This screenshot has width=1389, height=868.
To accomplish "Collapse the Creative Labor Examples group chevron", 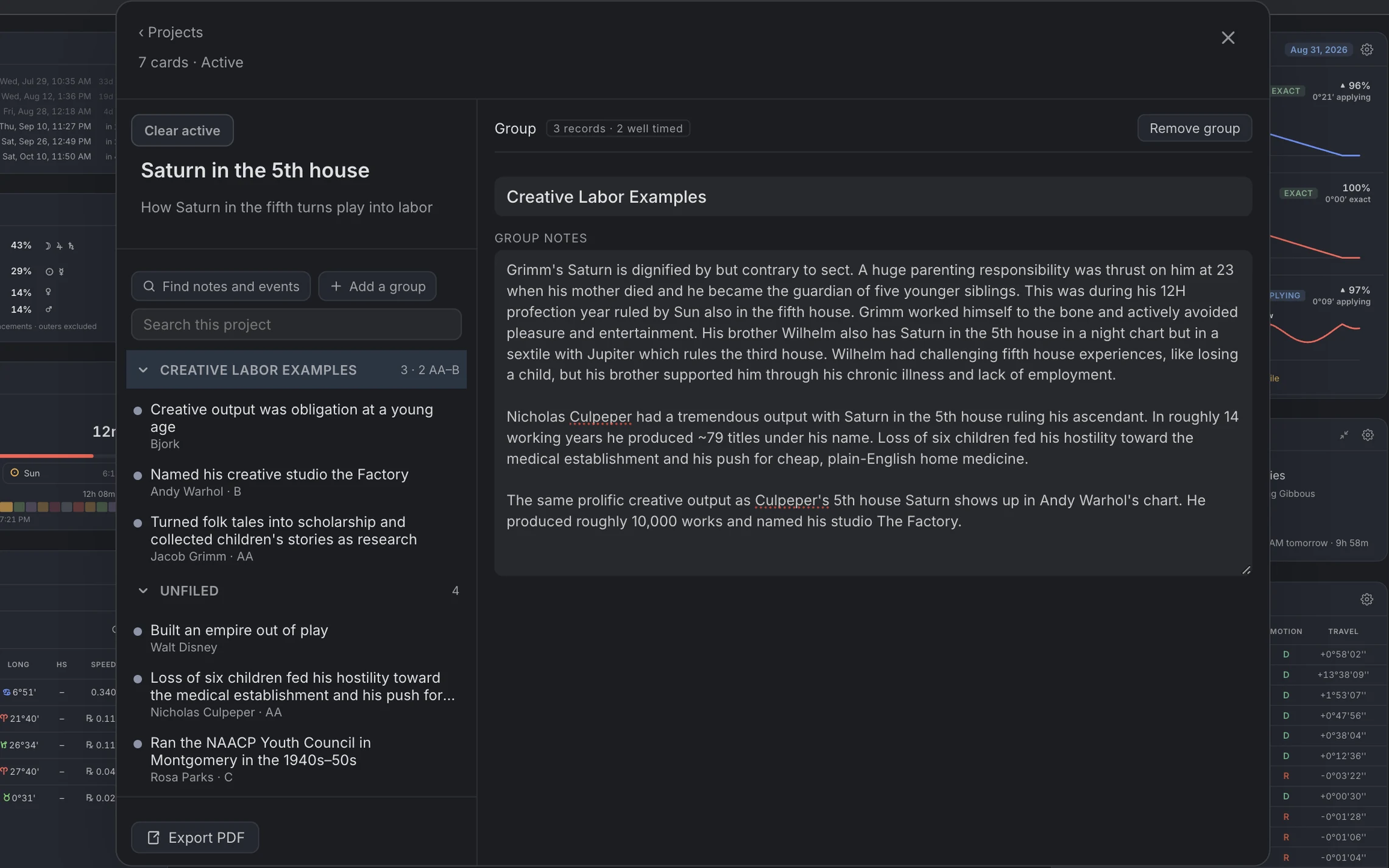I will pos(143,370).
